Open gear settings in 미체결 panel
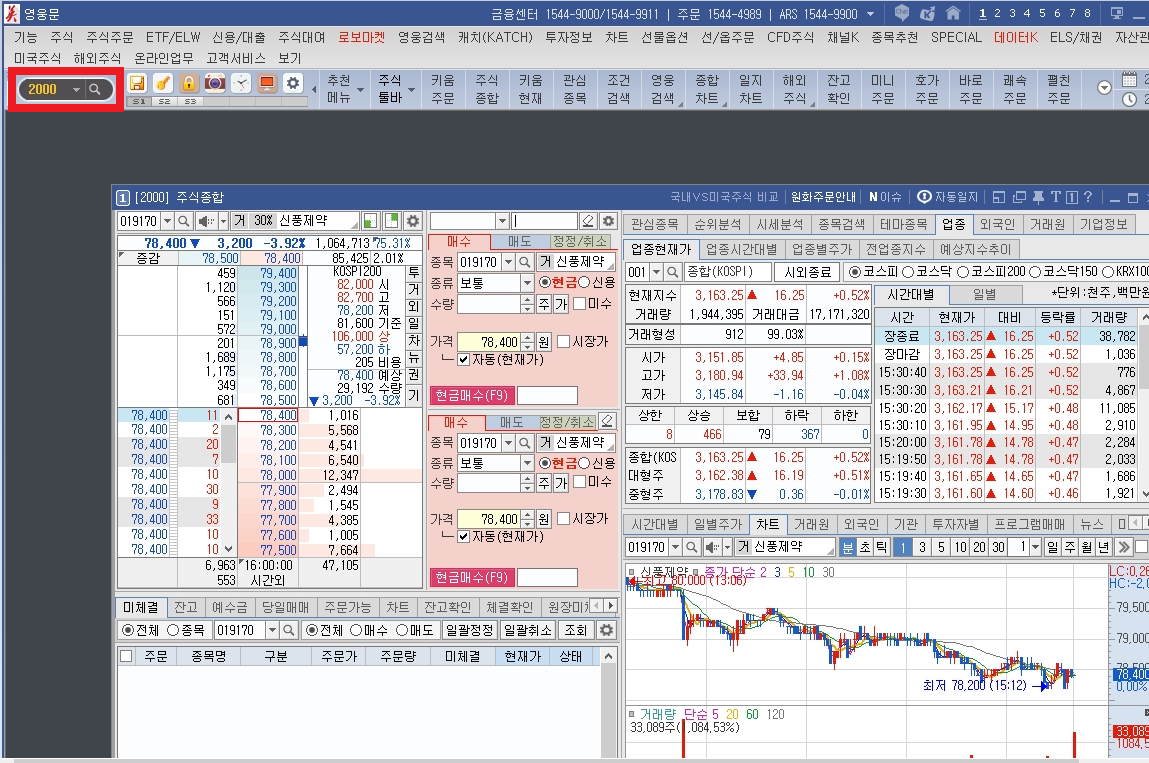Screen dimensions: 1149x763 tap(606, 630)
